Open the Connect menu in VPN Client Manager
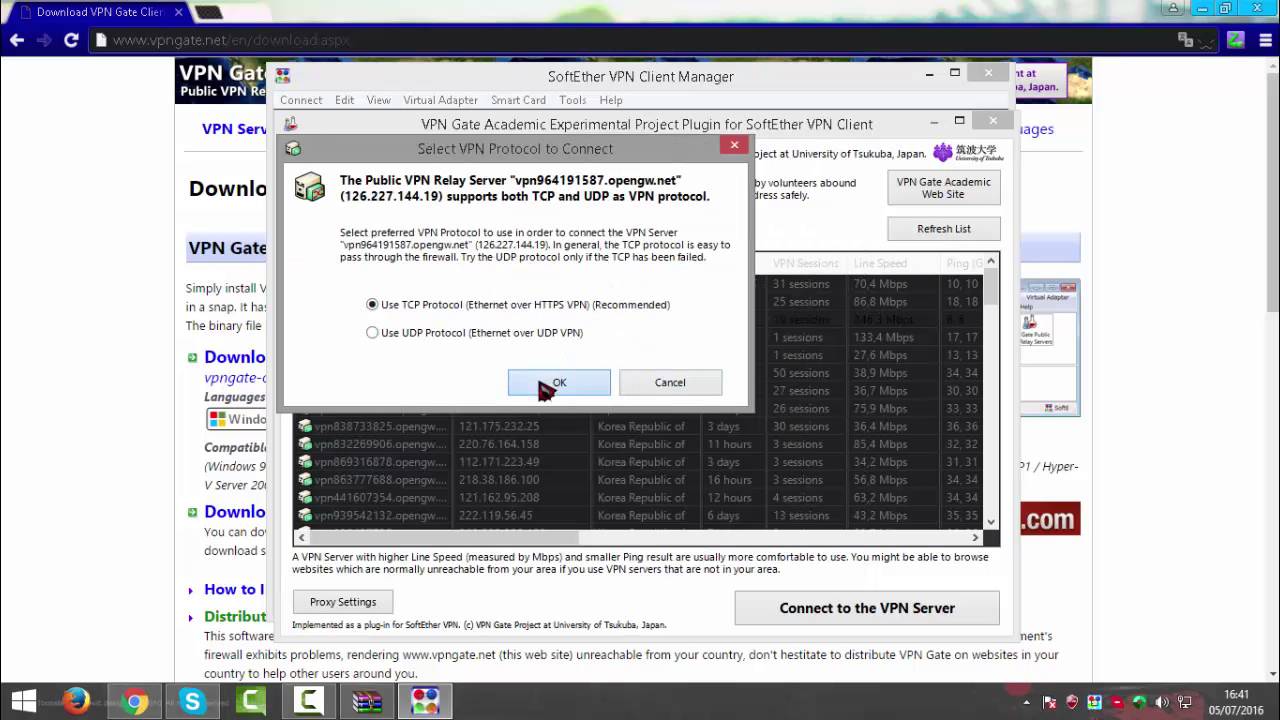 [301, 100]
